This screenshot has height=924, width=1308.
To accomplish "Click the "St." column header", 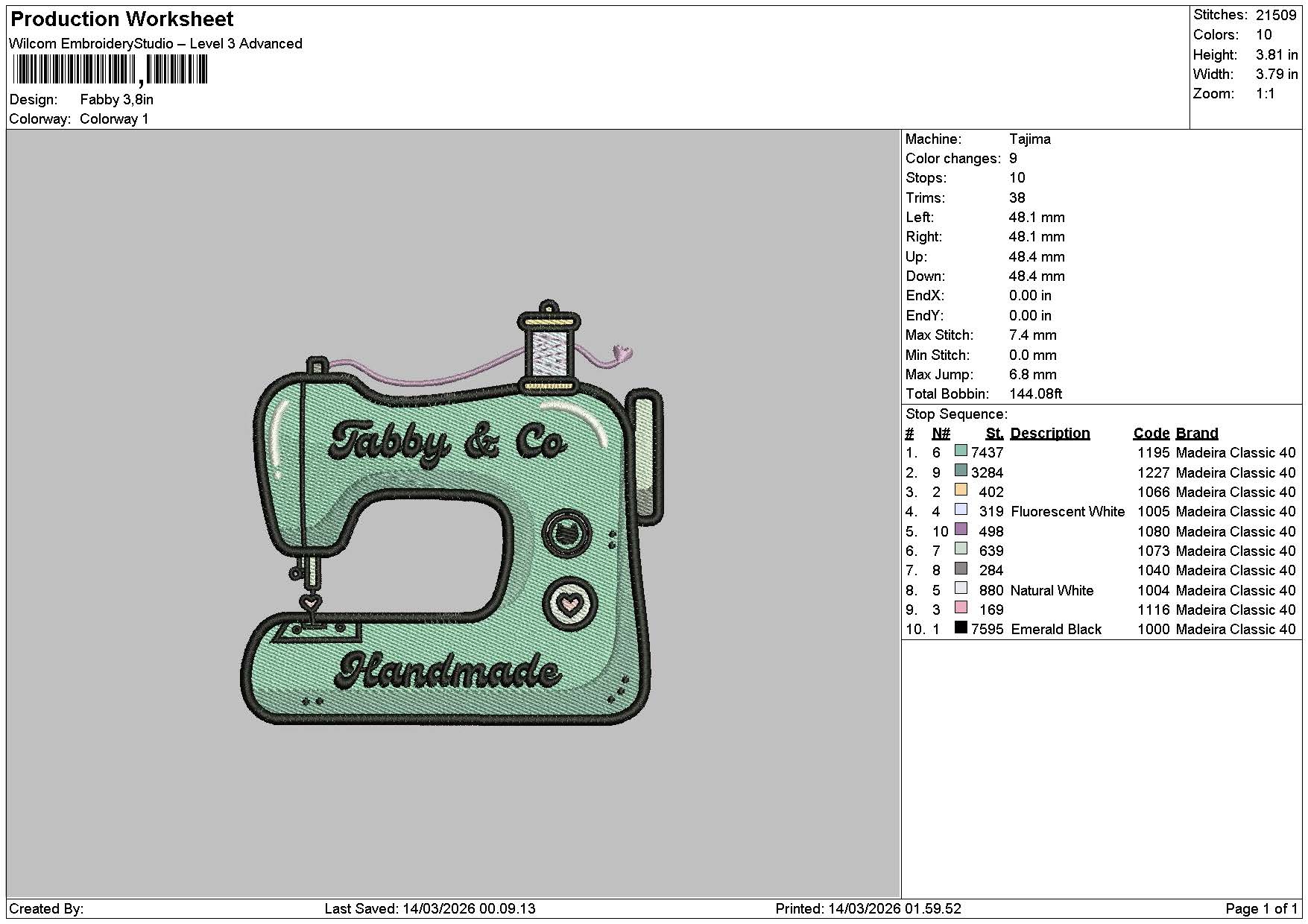I will (x=994, y=433).
